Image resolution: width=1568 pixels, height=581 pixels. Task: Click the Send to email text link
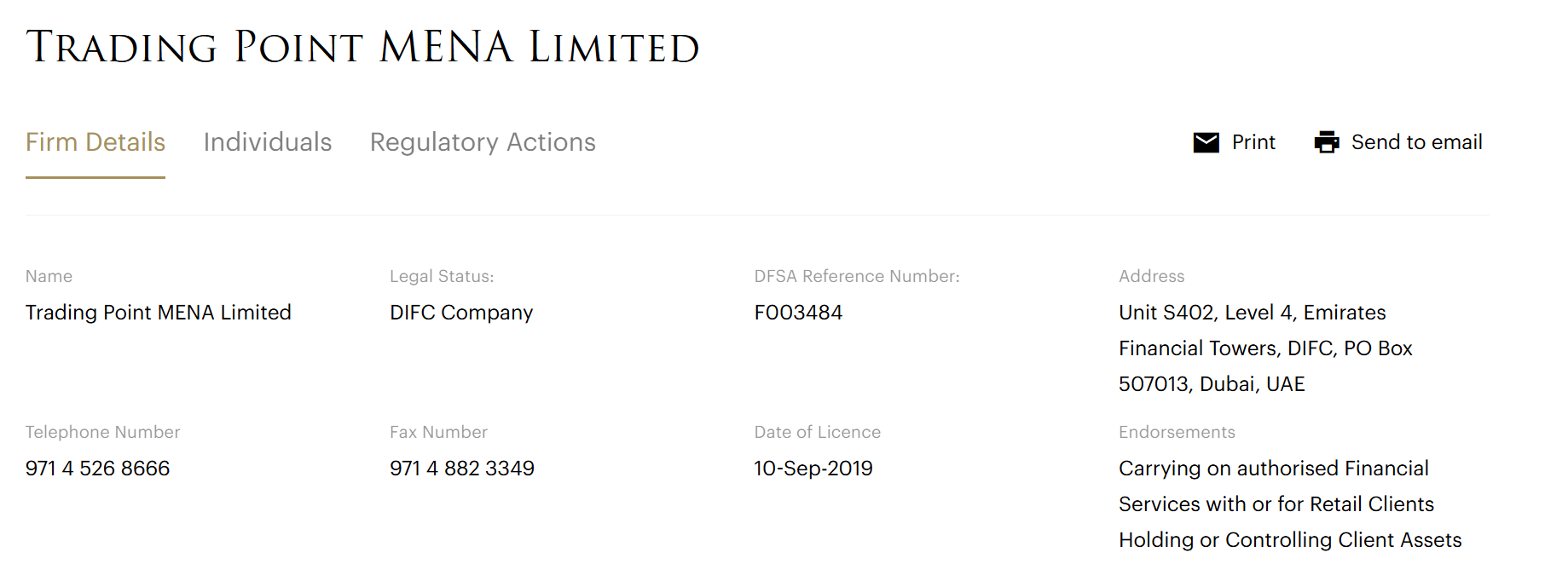[x=1416, y=142]
